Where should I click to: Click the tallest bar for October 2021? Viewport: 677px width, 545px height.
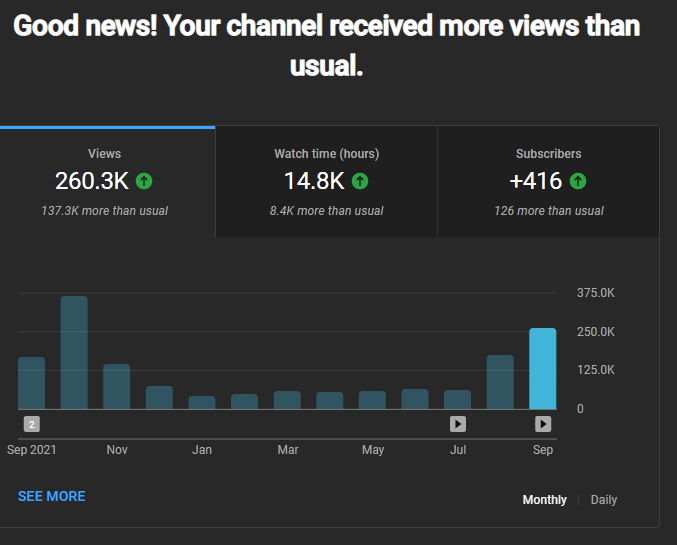click(74, 352)
